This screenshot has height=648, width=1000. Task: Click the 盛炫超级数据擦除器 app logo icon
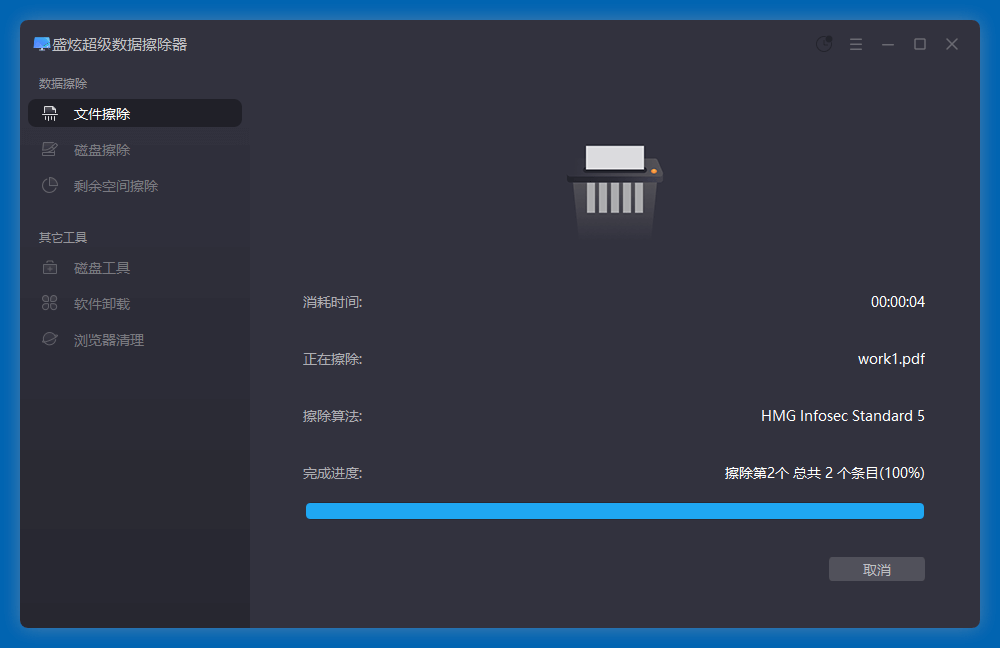41,44
